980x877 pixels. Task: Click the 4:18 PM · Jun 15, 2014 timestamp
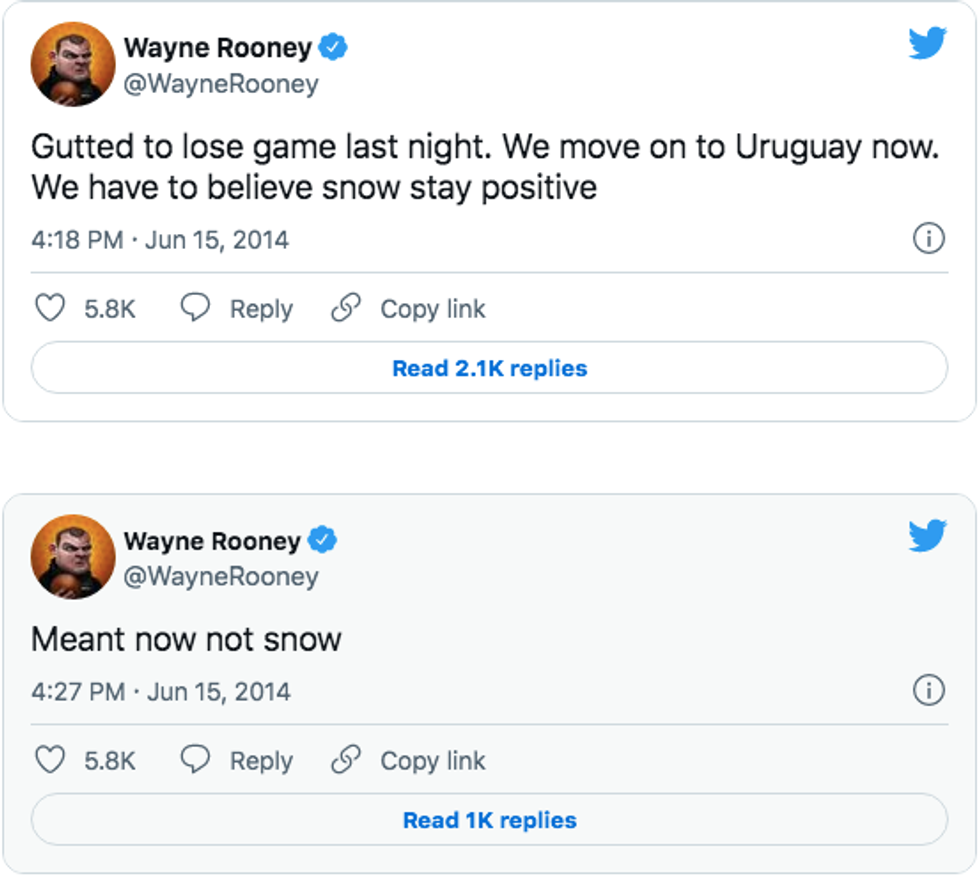pos(160,240)
